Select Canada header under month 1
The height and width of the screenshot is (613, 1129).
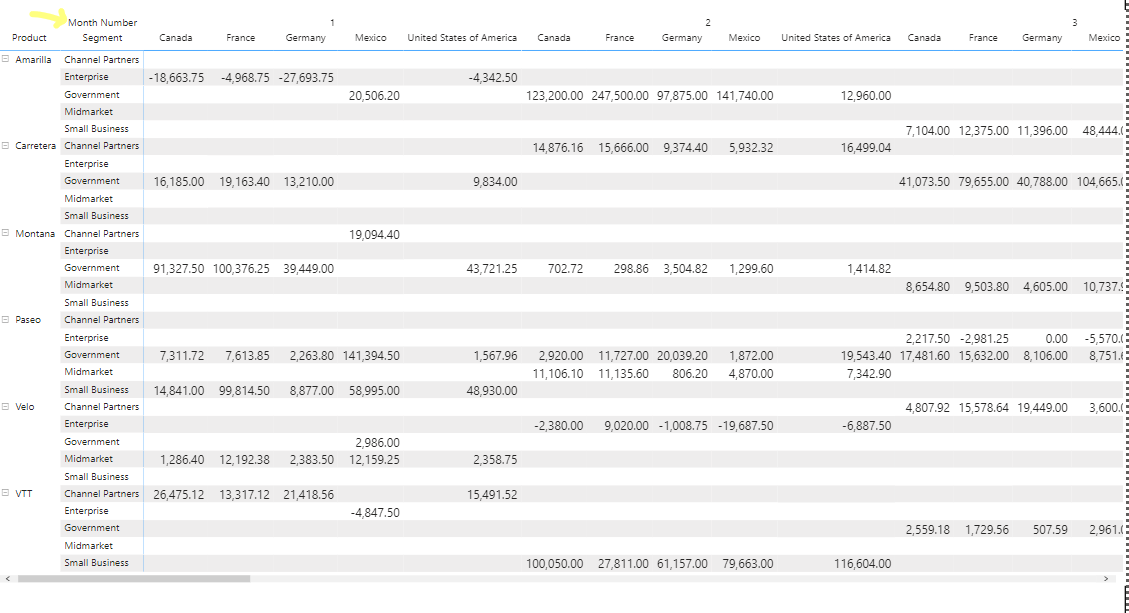(x=176, y=37)
